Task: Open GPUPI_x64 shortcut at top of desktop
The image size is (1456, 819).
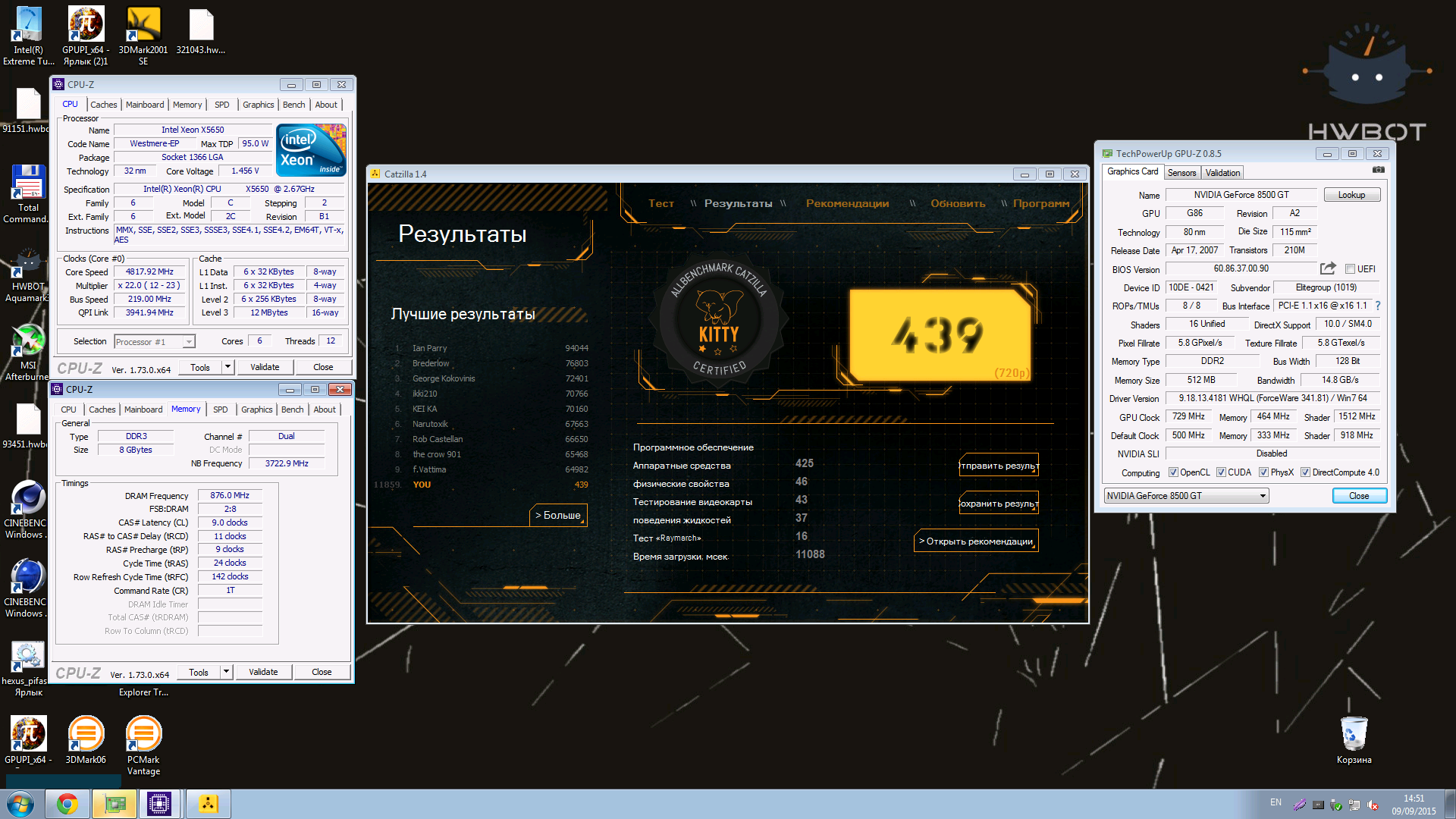Action: click(86, 36)
